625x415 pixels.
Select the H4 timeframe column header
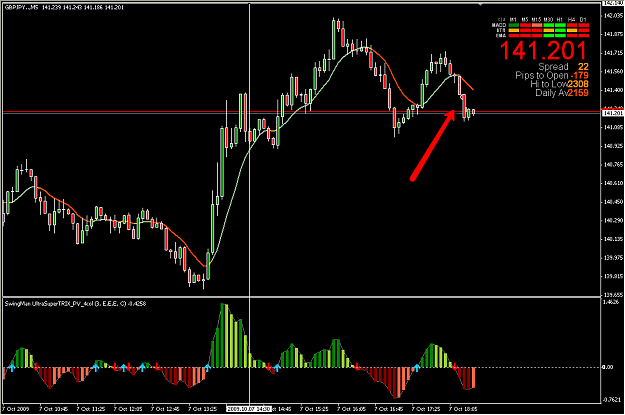pyautogui.click(x=572, y=19)
